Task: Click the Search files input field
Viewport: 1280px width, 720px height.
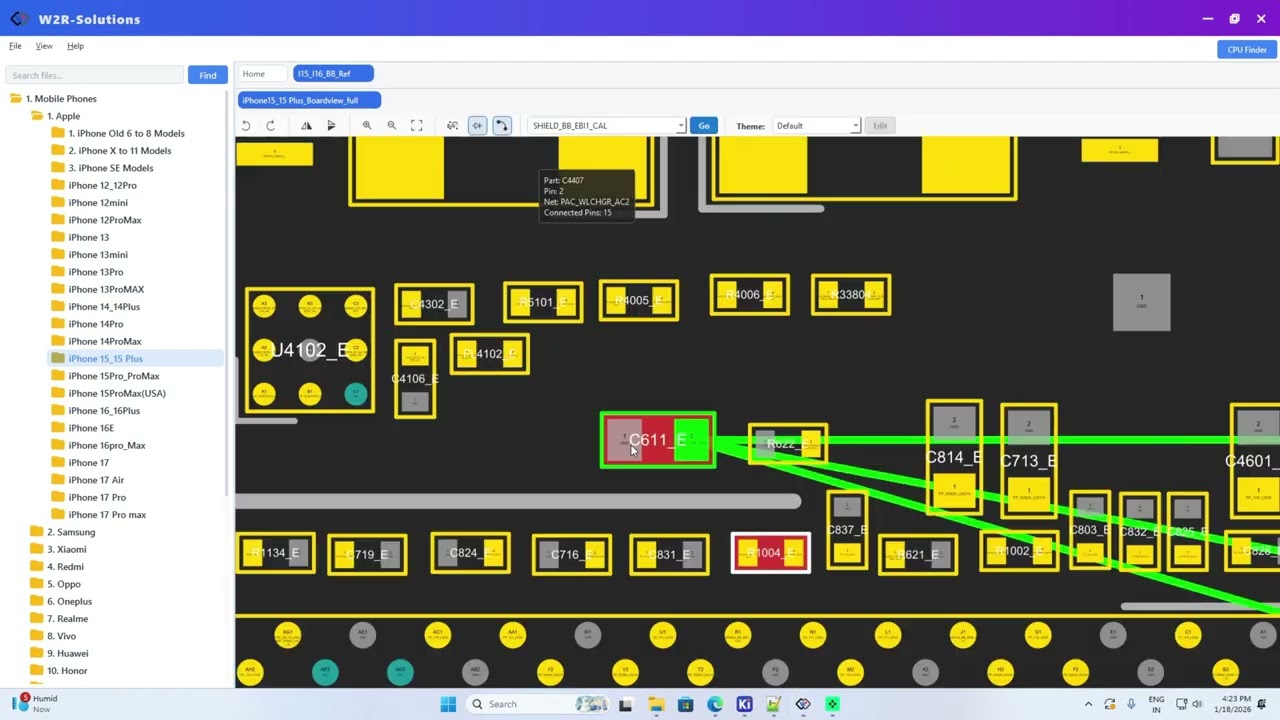Action: click(94, 75)
